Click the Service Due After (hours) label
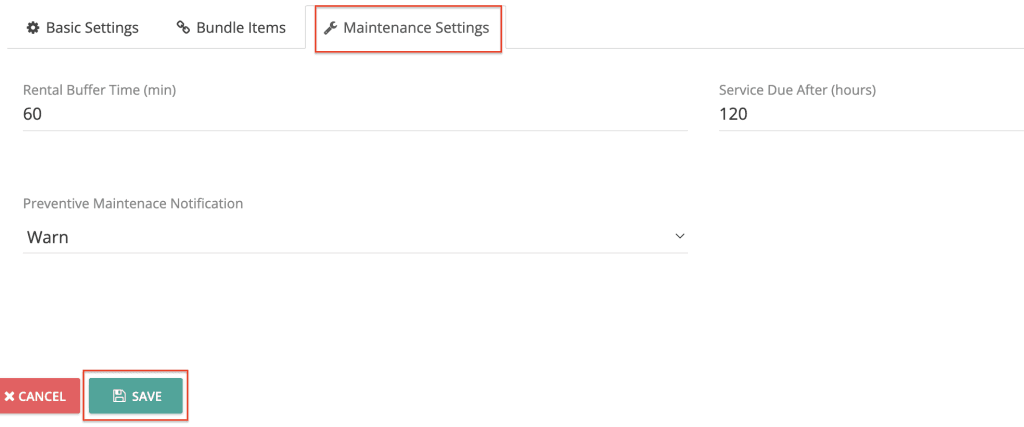 click(797, 90)
